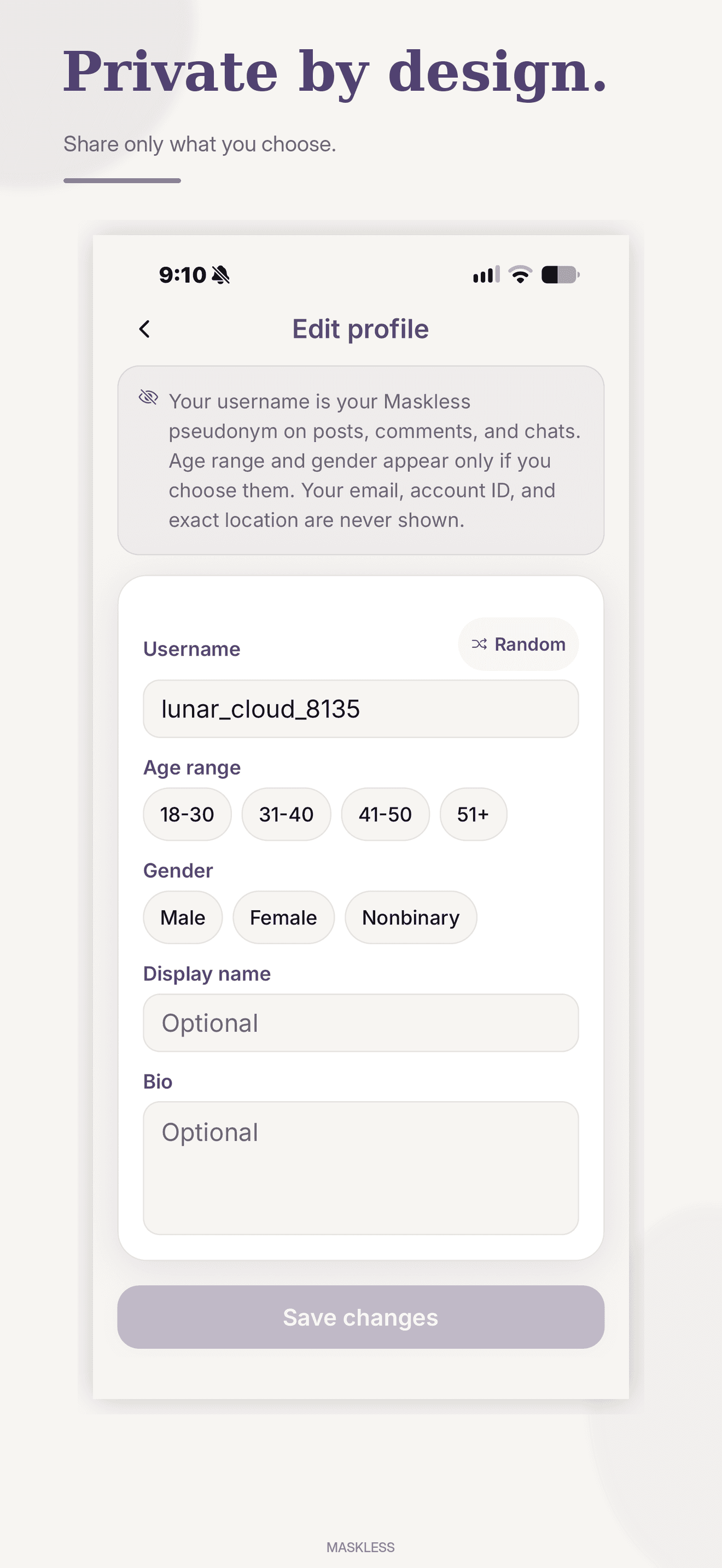This screenshot has height=1568, width=722.
Task: Select the 51+ age range
Action: [x=473, y=814]
